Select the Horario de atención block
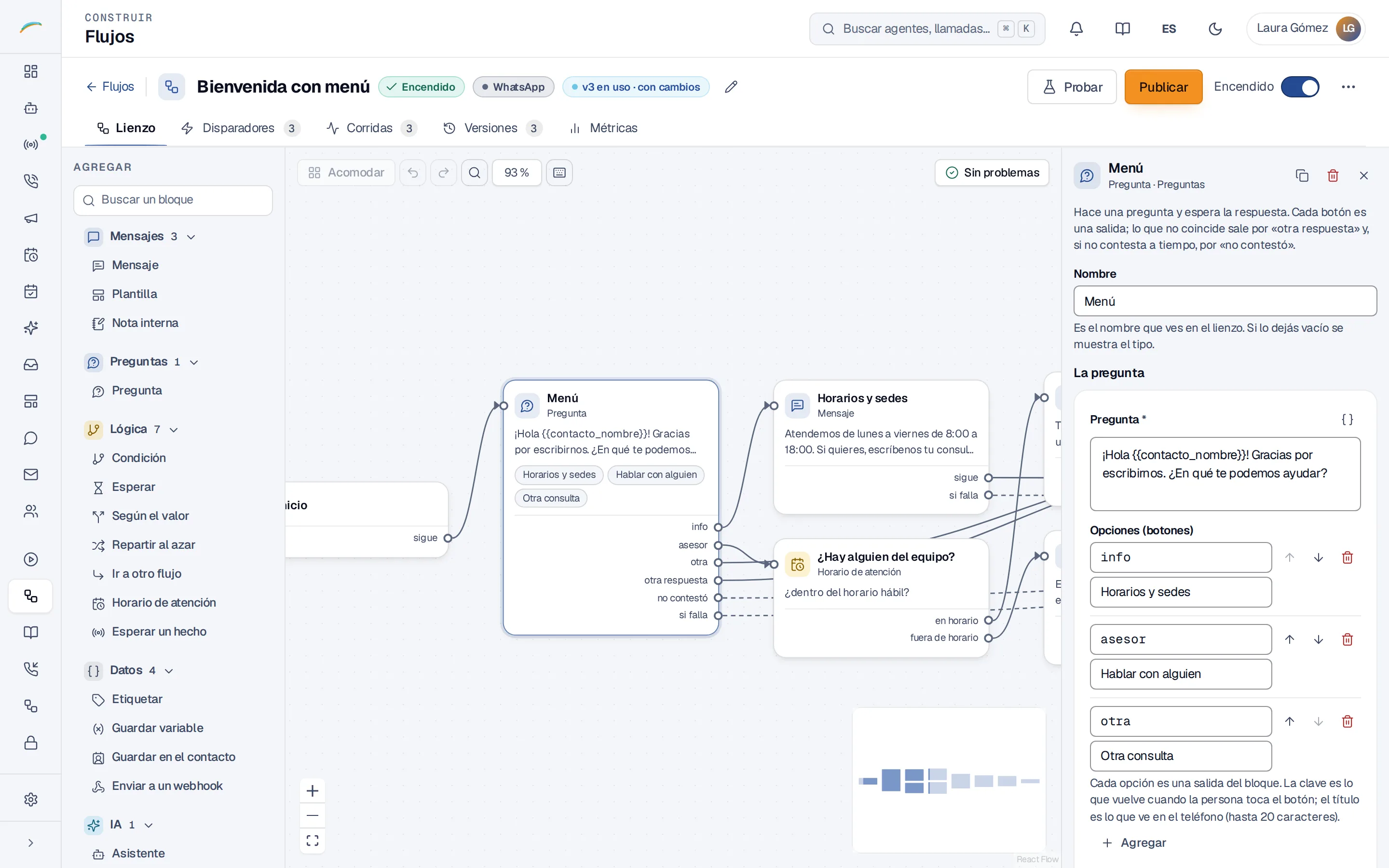 pyautogui.click(x=155, y=602)
